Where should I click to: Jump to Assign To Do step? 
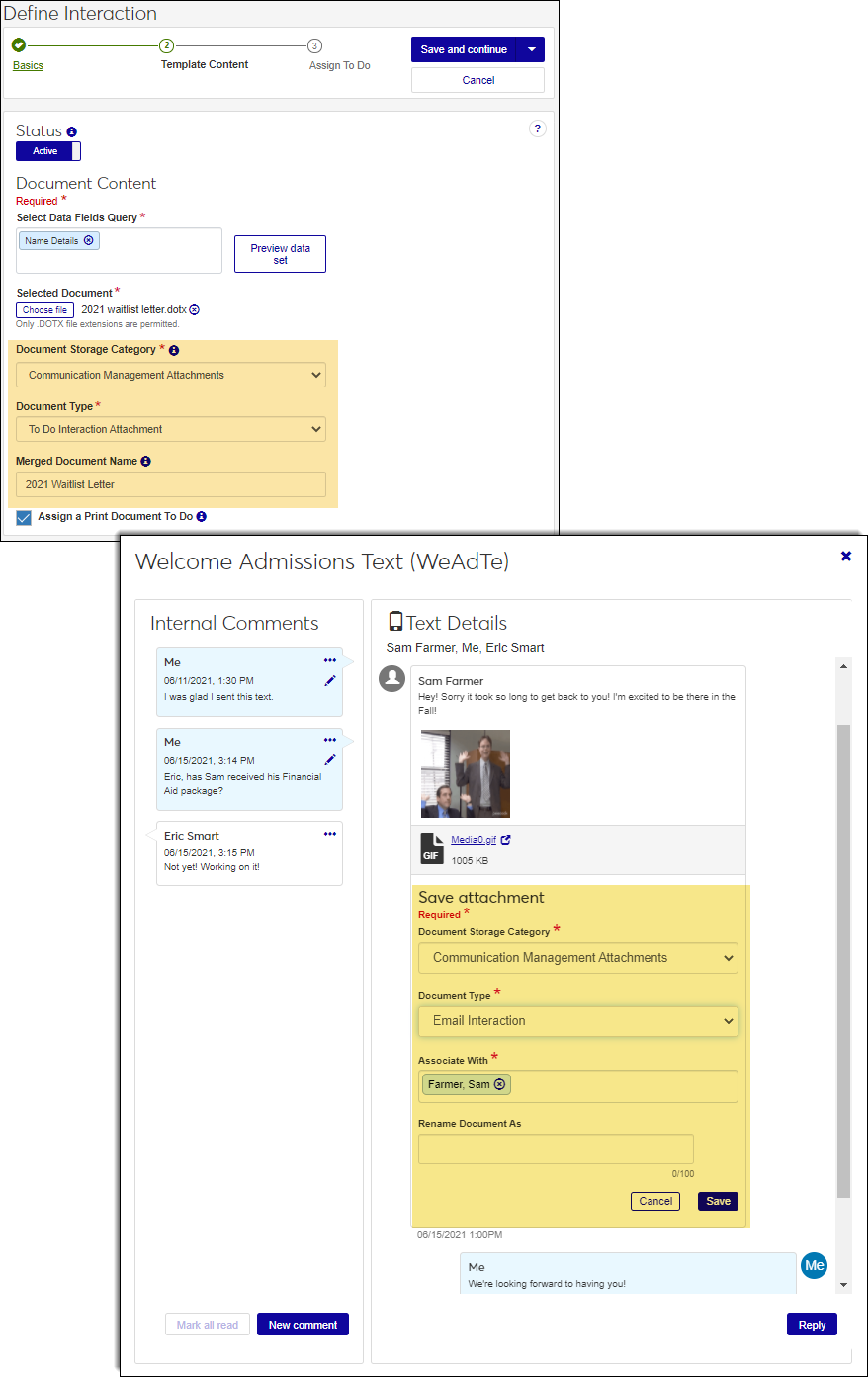pos(339,65)
